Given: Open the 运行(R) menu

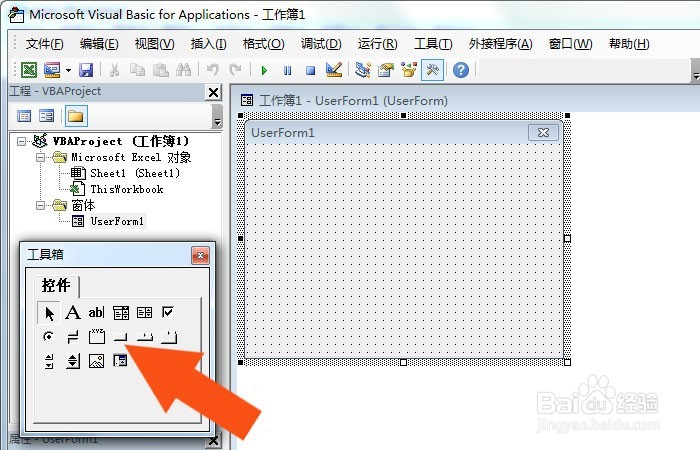Looking at the screenshot, I should click(378, 44).
